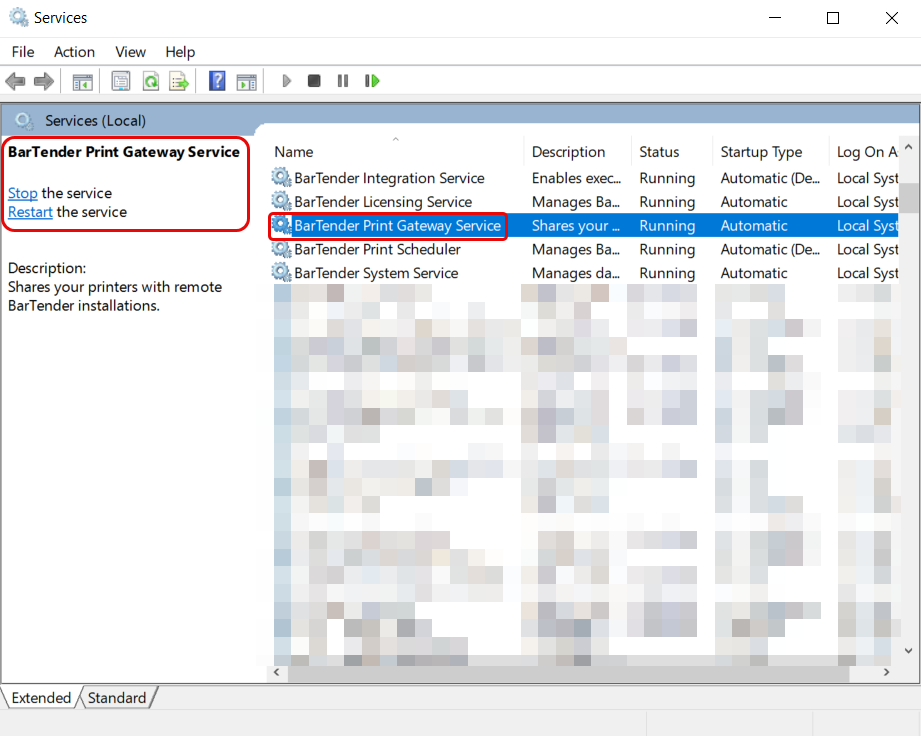Screen dimensions: 921x736
Task: Click the Pause Service toolbar icon
Action: 343,80
